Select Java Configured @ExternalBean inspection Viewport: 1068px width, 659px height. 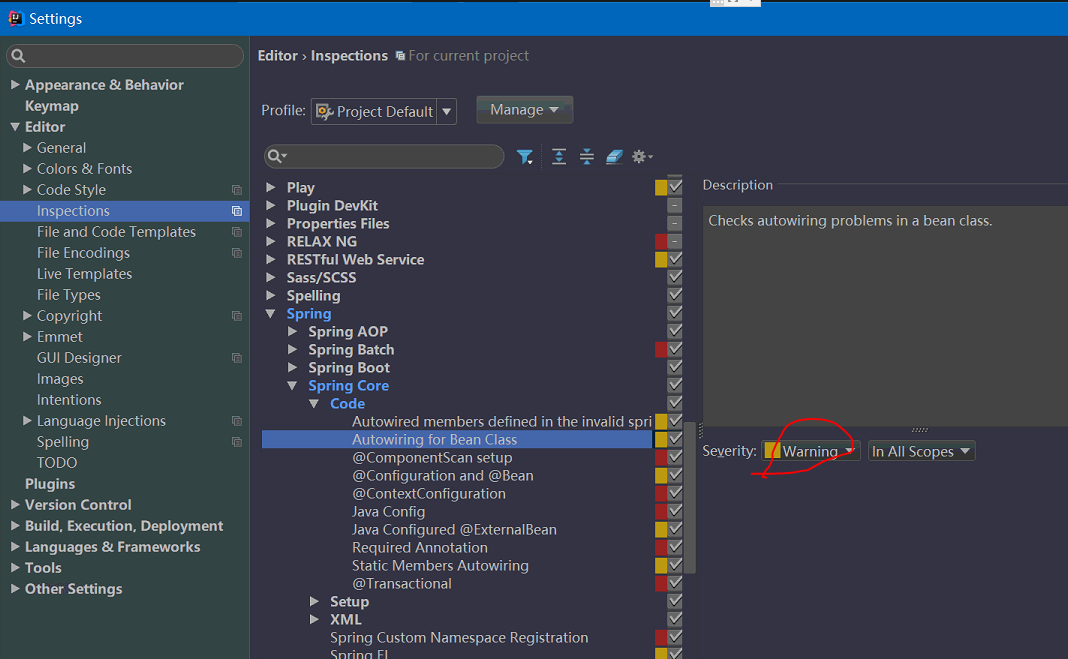(x=454, y=530)
